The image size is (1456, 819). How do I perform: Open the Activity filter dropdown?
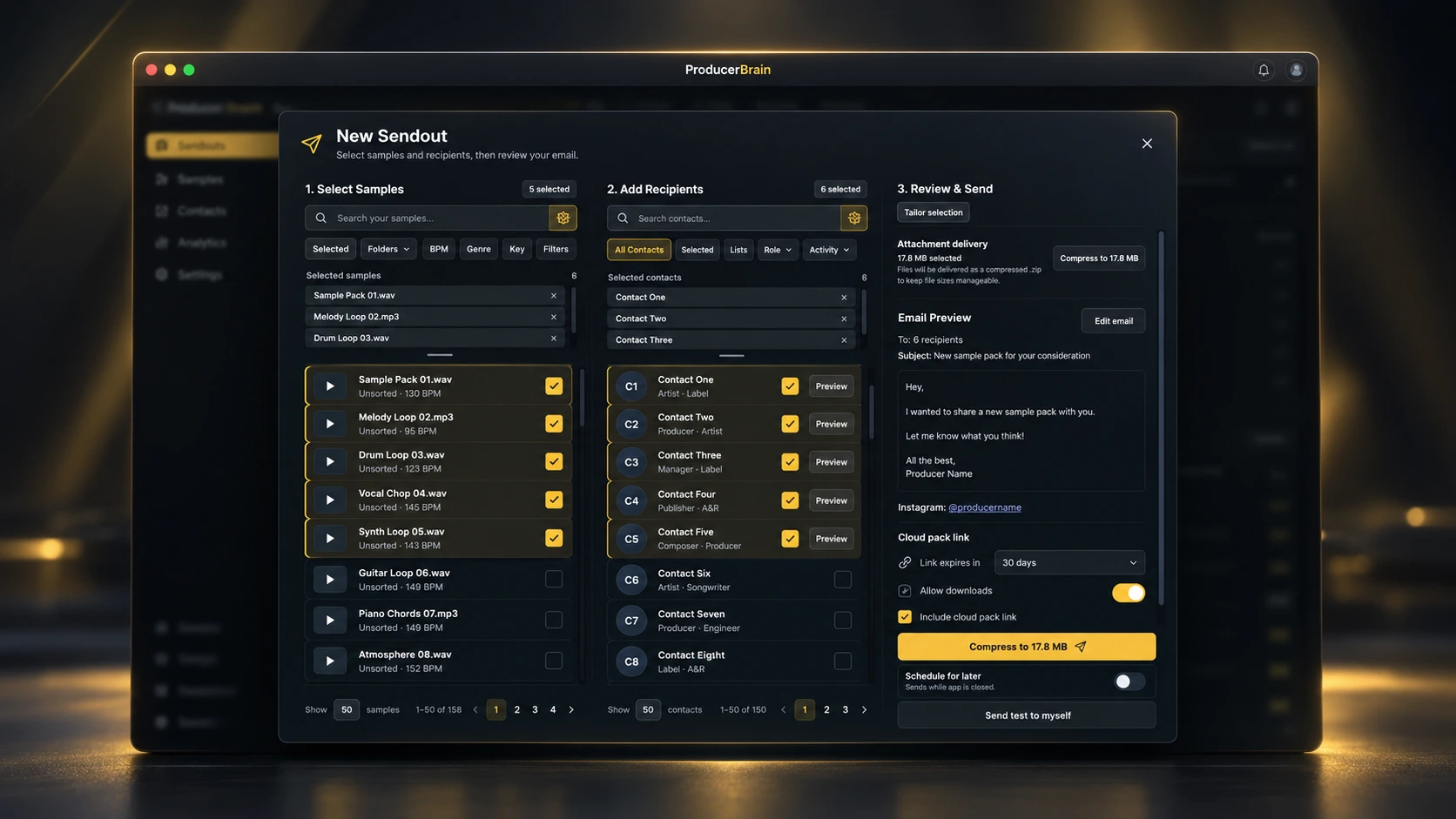[x=829, y=251]
